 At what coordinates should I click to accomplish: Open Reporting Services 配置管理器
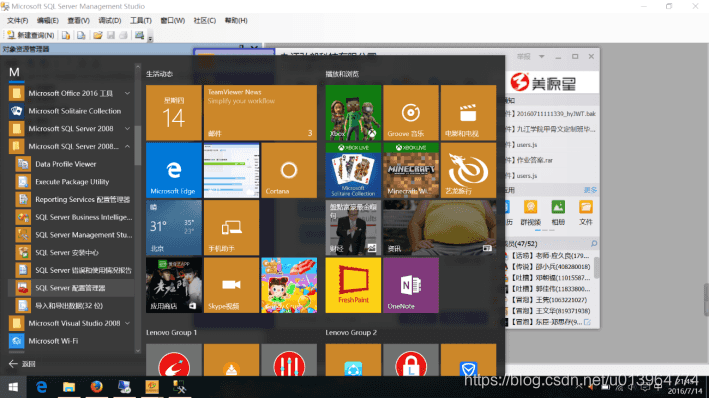coord(74,199)
